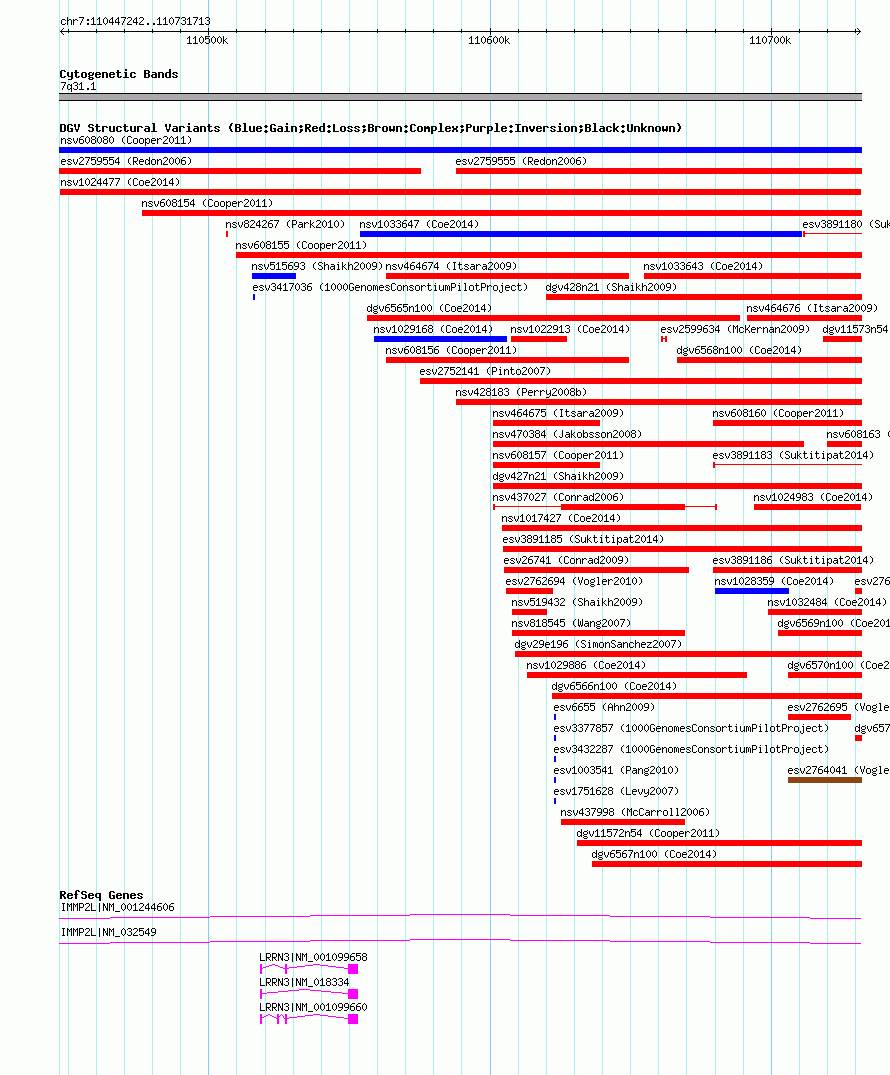Select esv3891185 (Suktitipat2014) label
The width and height of the screenshot is (890, 1075).
584,540
